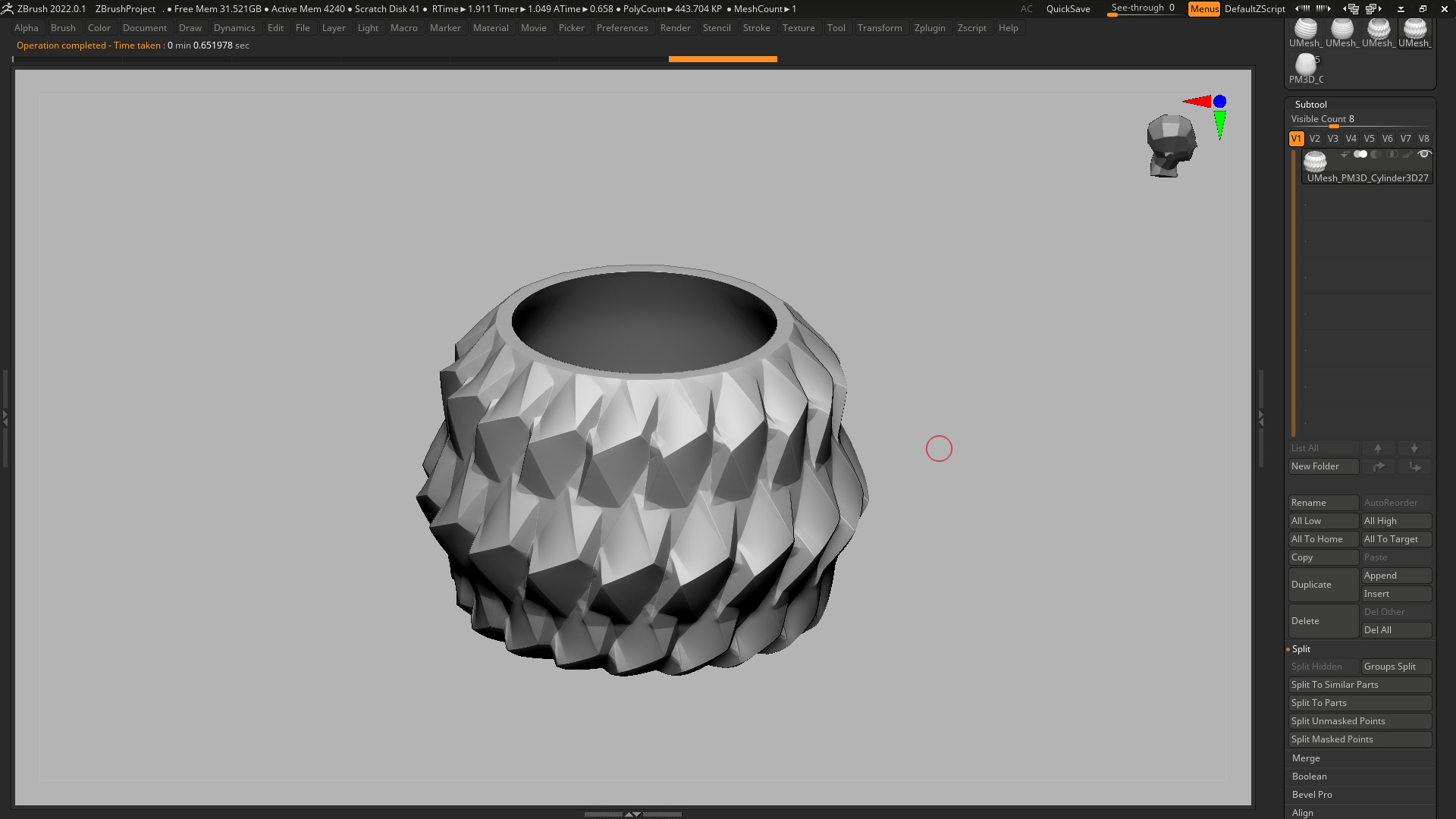Adjust the See-through slider

(x=1143, y=9)
